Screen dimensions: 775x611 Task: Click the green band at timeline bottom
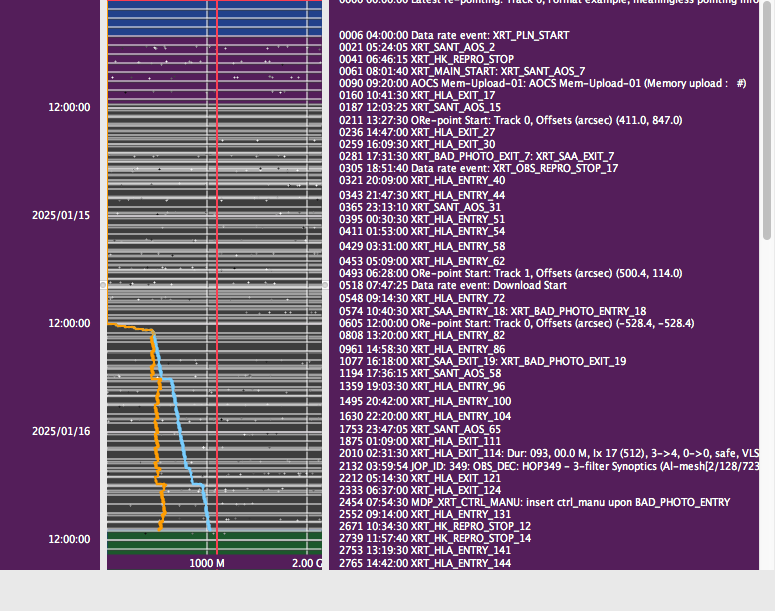pos(214,541)
